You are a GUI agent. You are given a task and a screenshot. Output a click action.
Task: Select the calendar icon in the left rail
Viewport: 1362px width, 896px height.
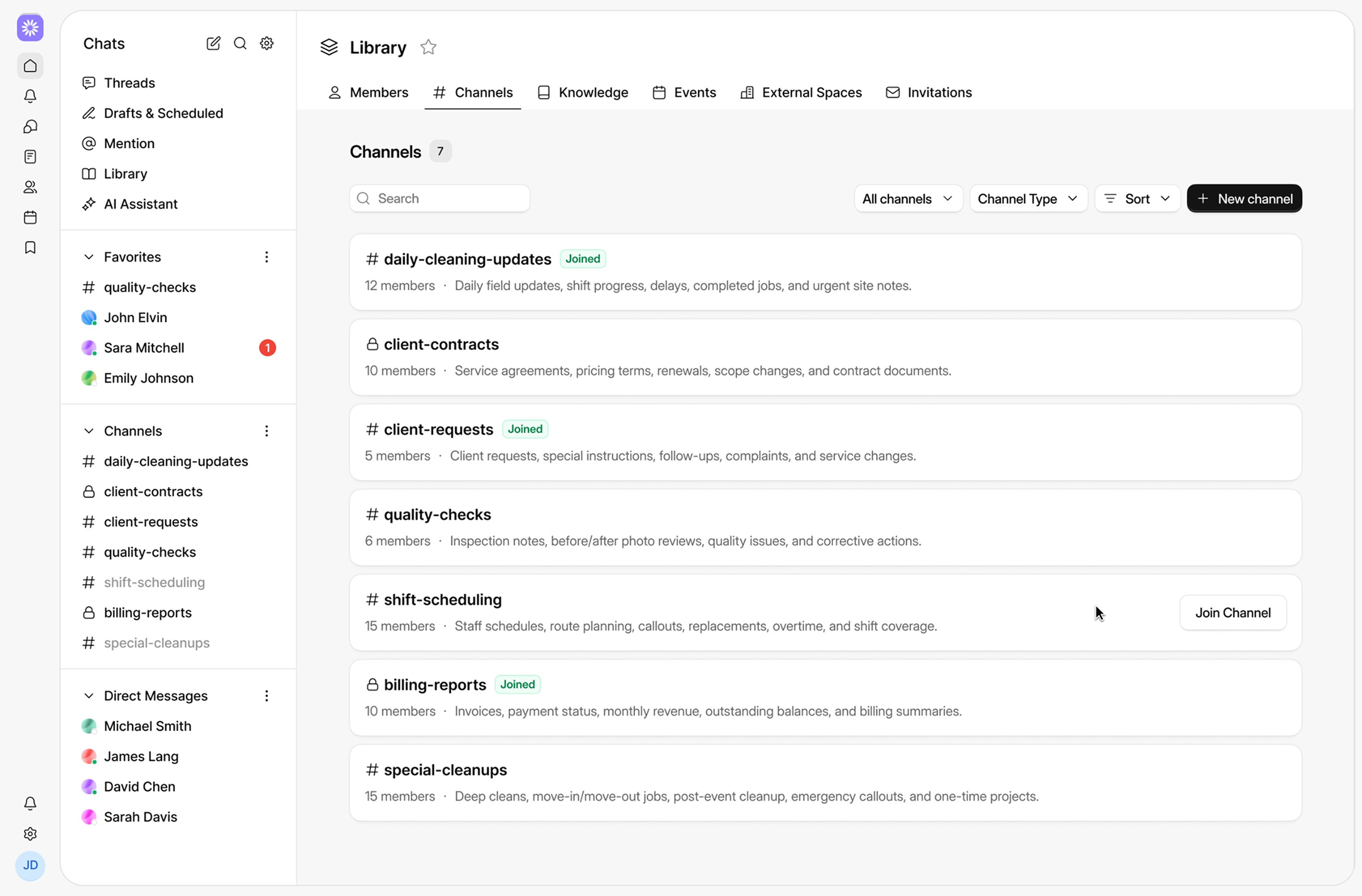(30, 217)
